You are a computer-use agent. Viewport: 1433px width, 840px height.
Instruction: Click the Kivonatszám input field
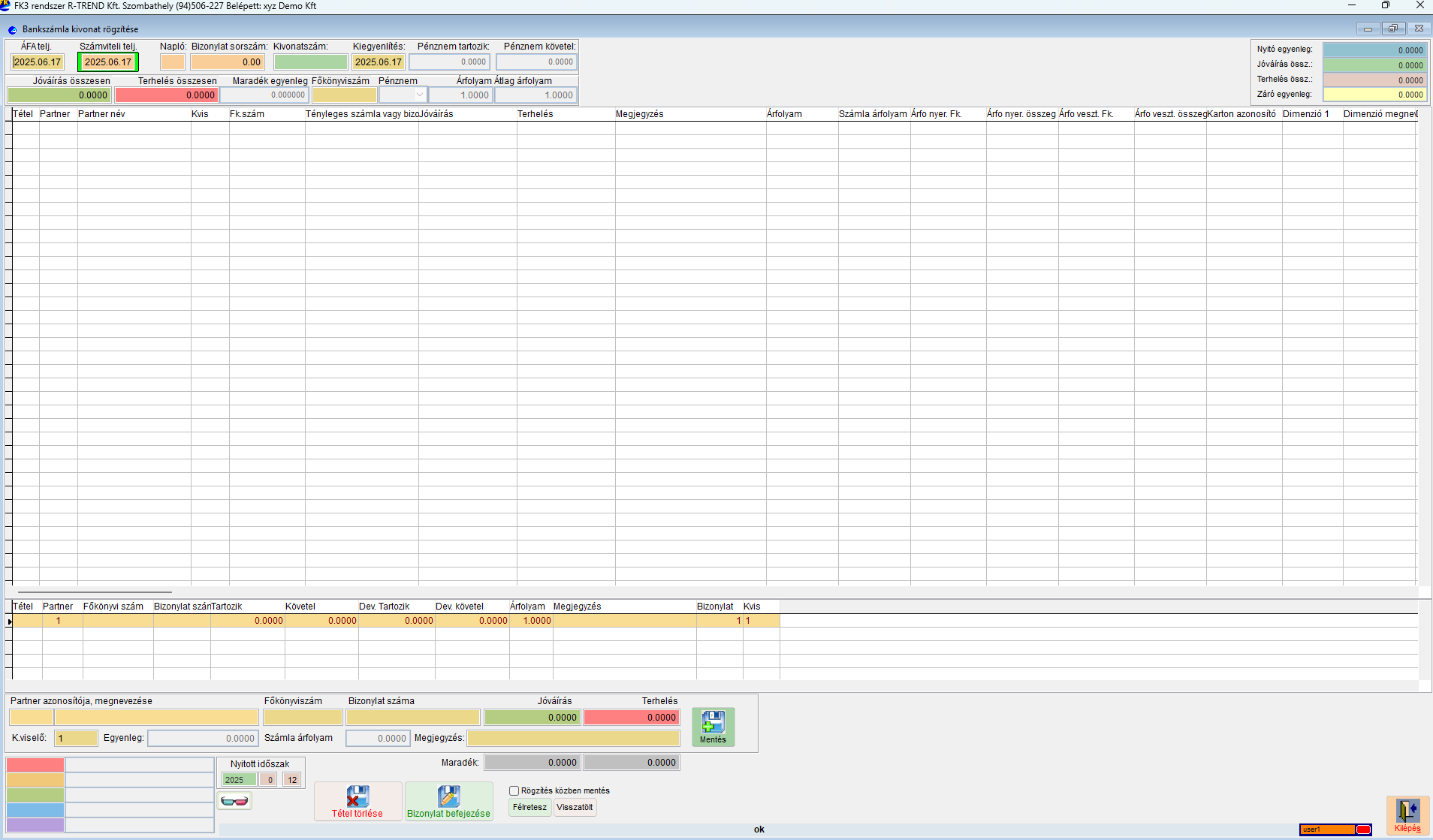pos(310,62)
